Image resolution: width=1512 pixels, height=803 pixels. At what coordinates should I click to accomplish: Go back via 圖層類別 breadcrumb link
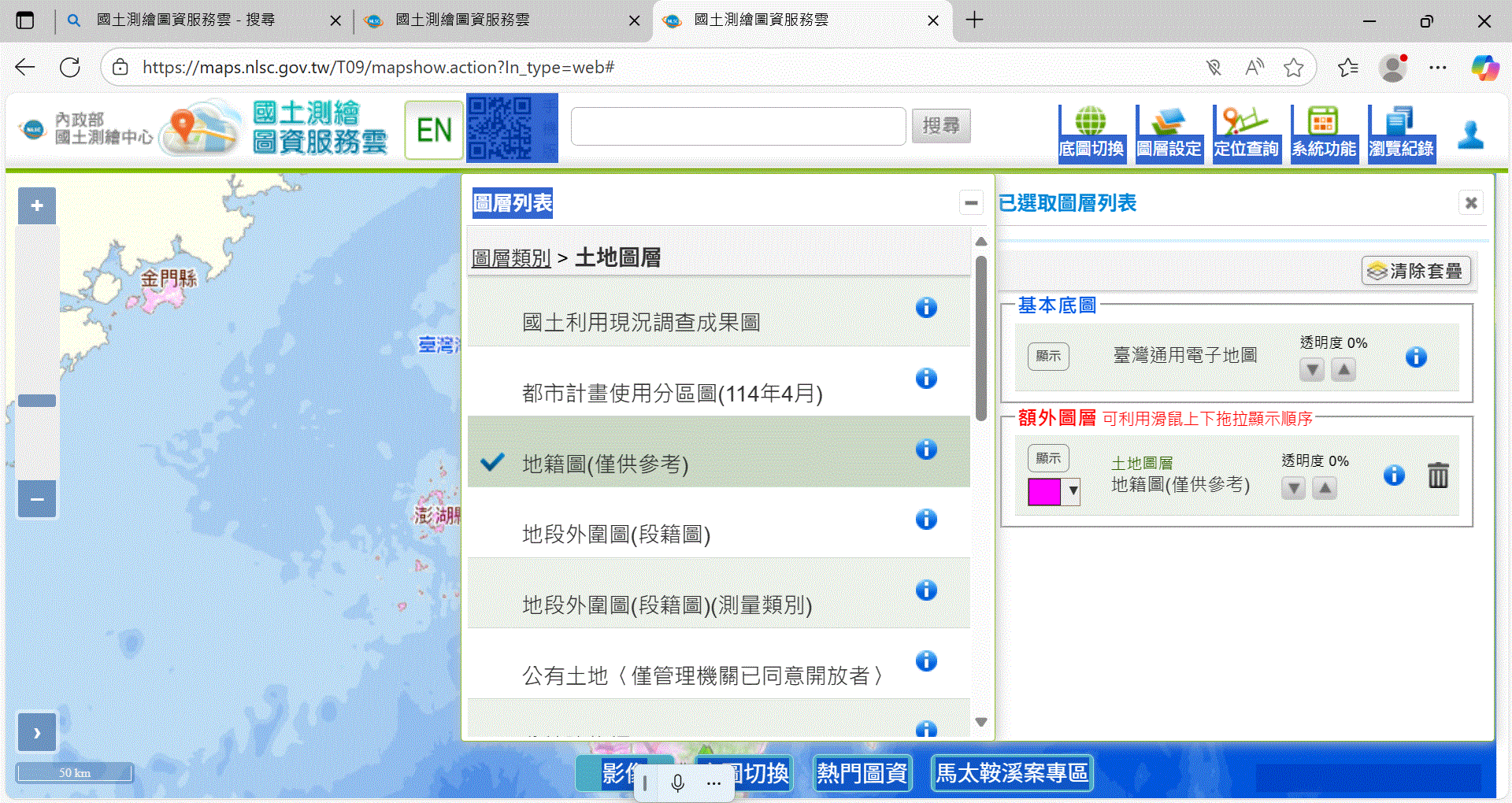click(x=511, y=258)
